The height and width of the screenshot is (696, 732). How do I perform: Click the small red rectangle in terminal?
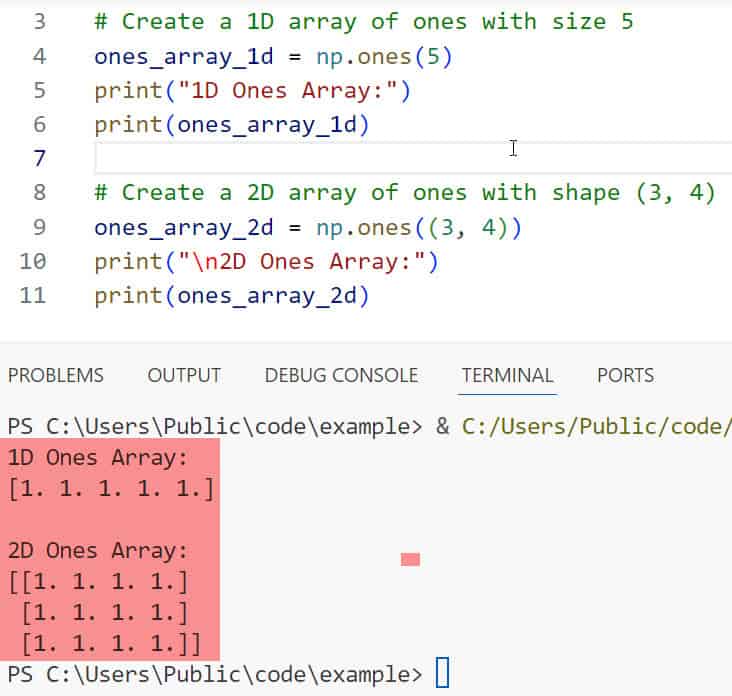coord(410,559)
